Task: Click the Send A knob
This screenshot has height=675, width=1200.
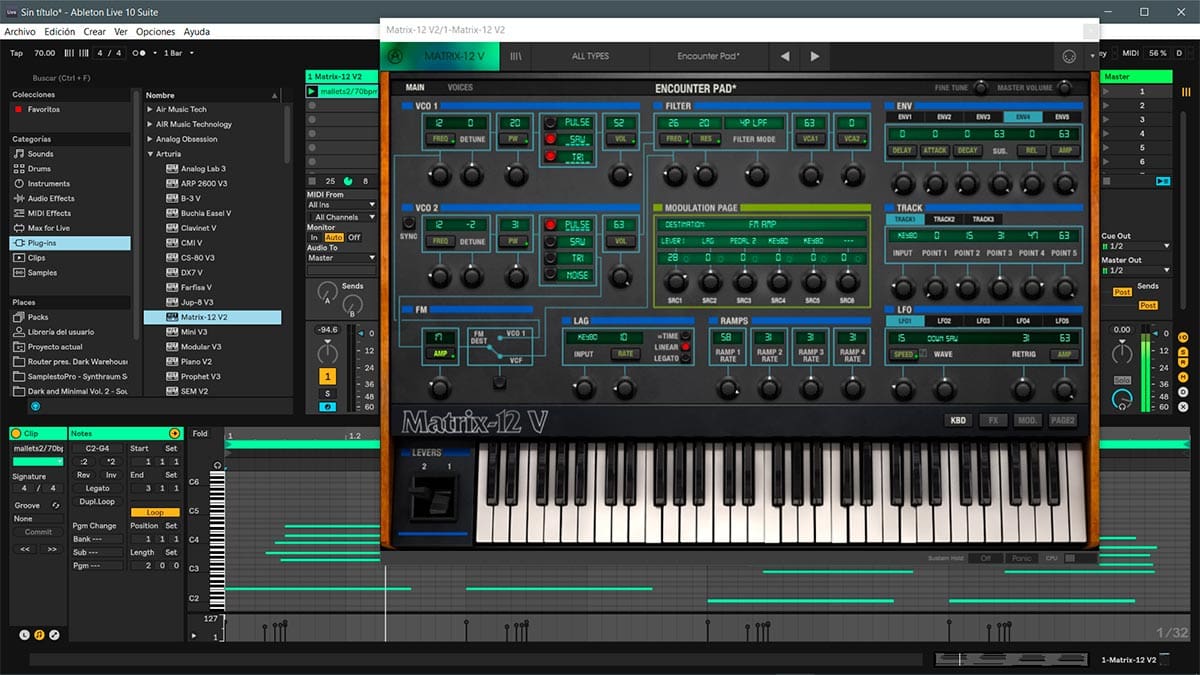Action: [327, 294]
